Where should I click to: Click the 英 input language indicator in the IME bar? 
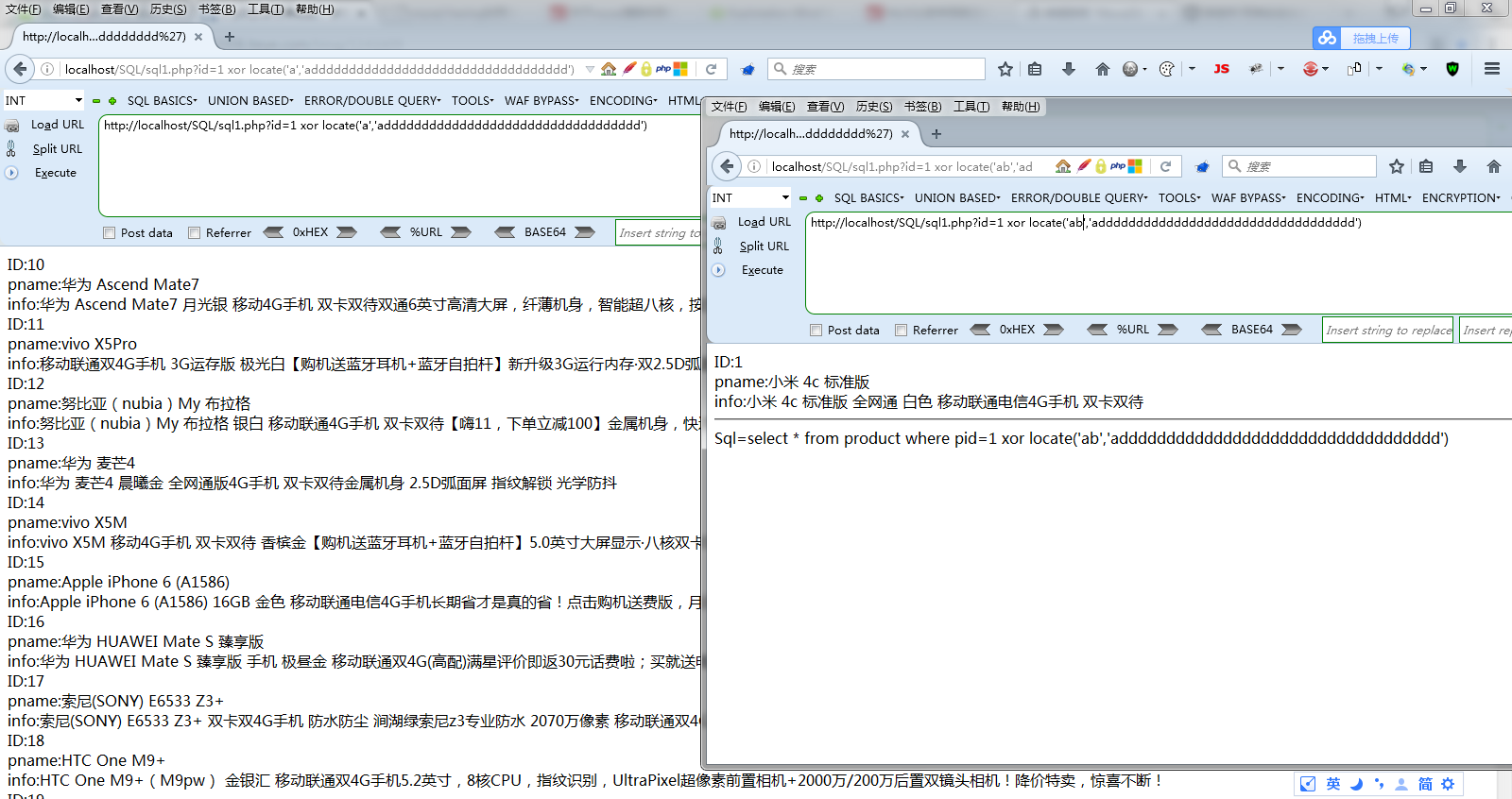pyautogui.click(x=1332, y=784)
